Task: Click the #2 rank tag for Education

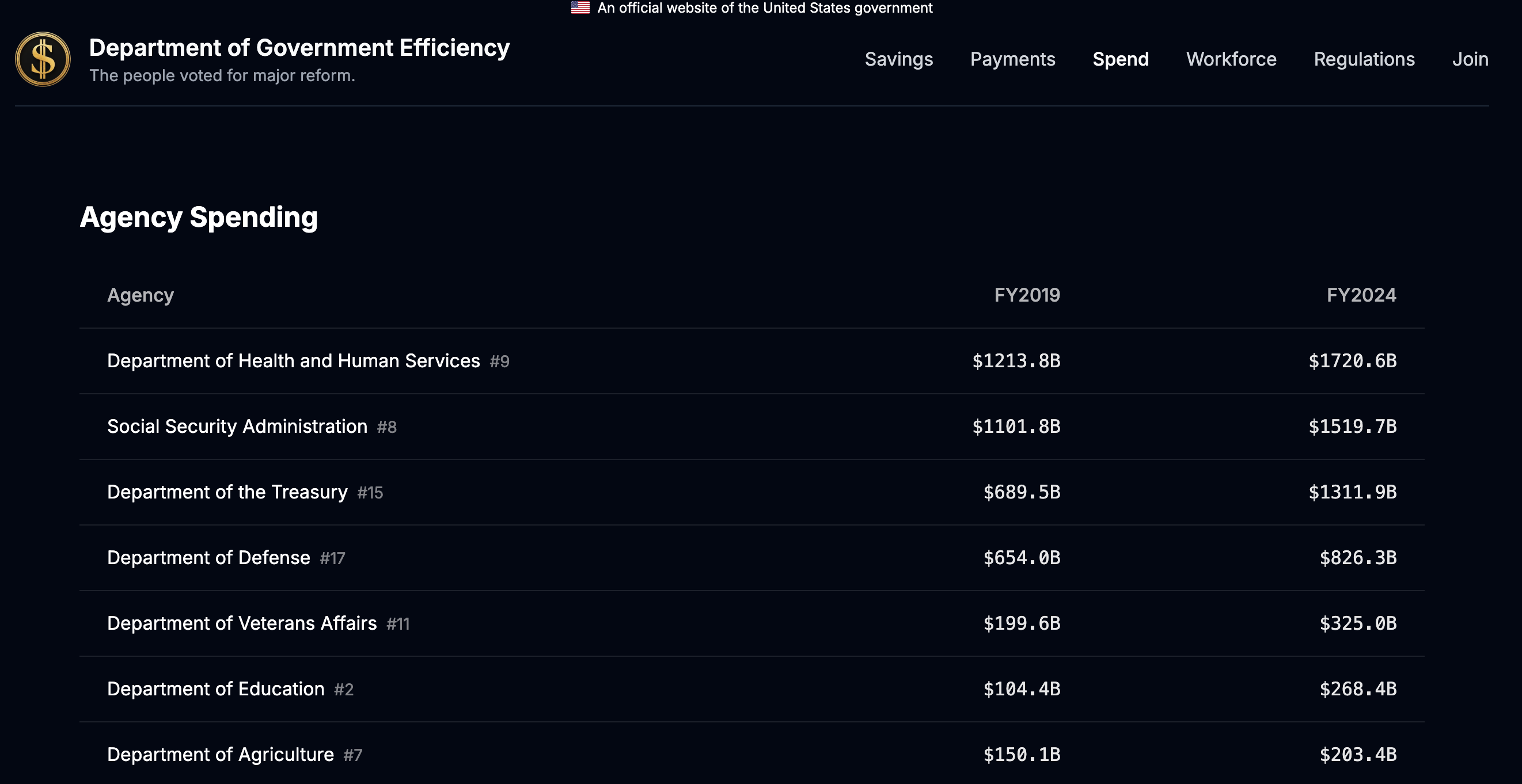Action: click(x=343, y=690)
